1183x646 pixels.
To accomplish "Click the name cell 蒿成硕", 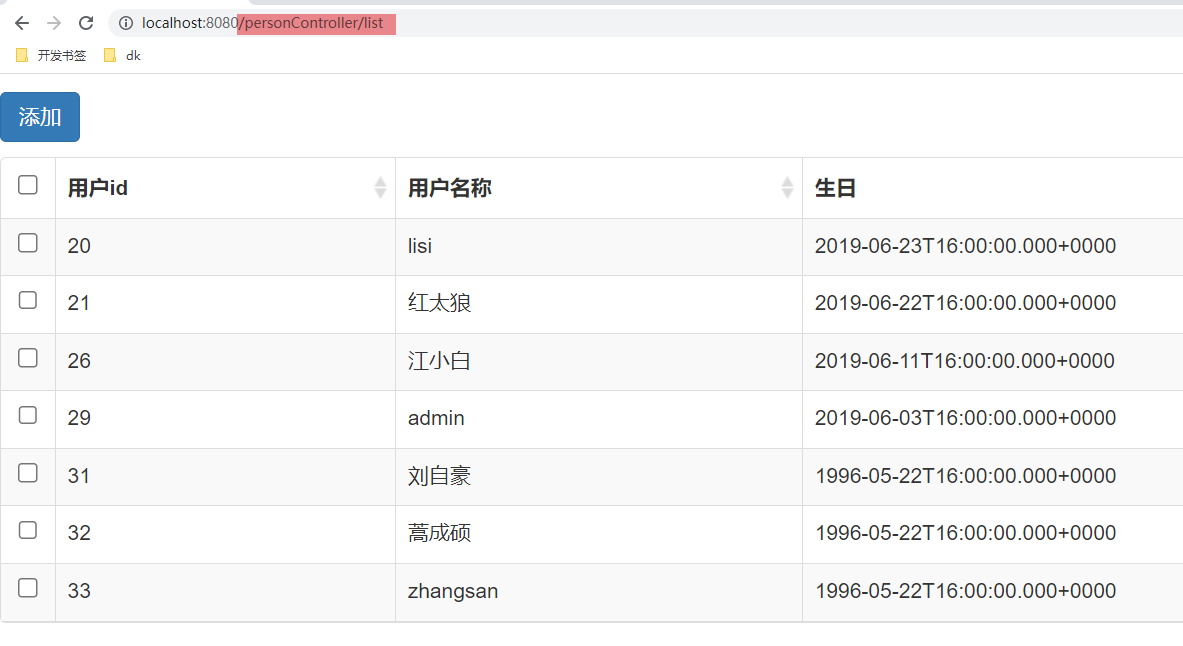I will (x=599, y=534).
